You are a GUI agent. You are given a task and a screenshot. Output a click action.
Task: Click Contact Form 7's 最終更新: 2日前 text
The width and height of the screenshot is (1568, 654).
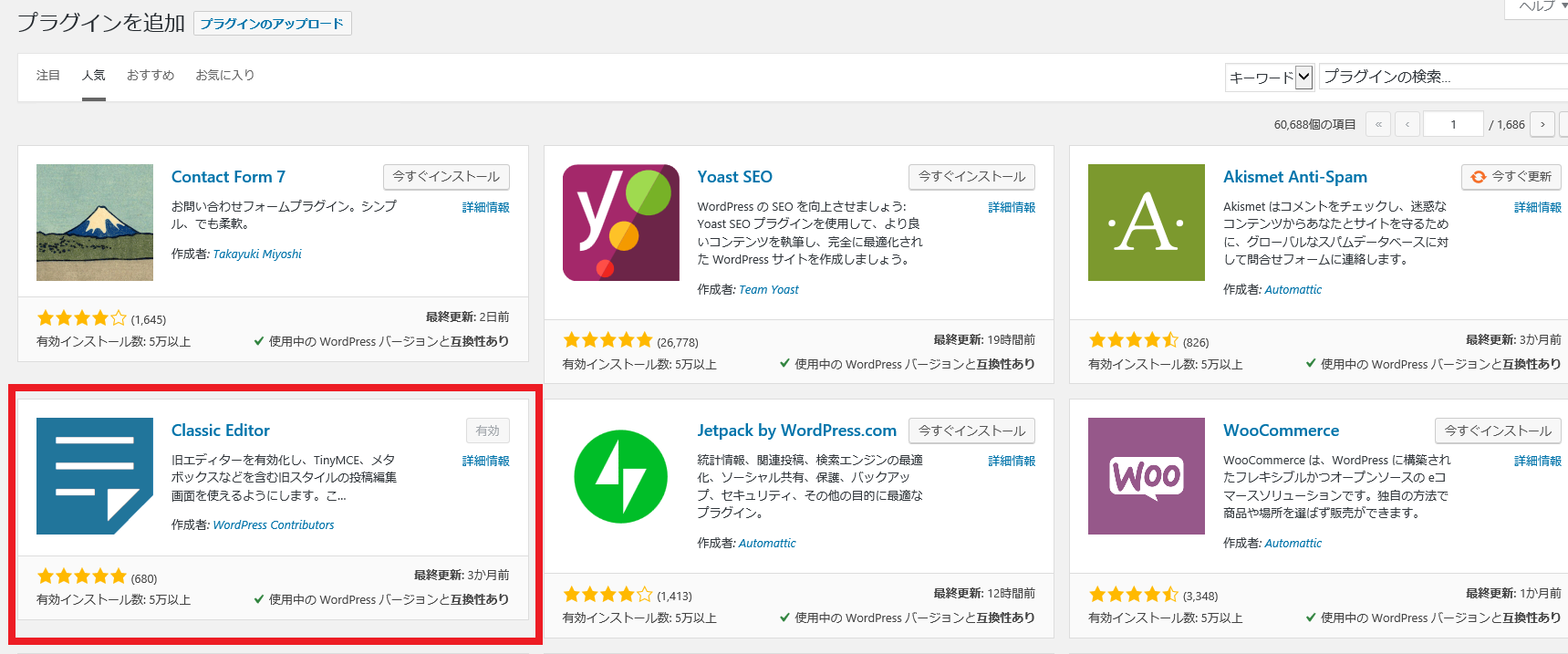tap(468, 317)
